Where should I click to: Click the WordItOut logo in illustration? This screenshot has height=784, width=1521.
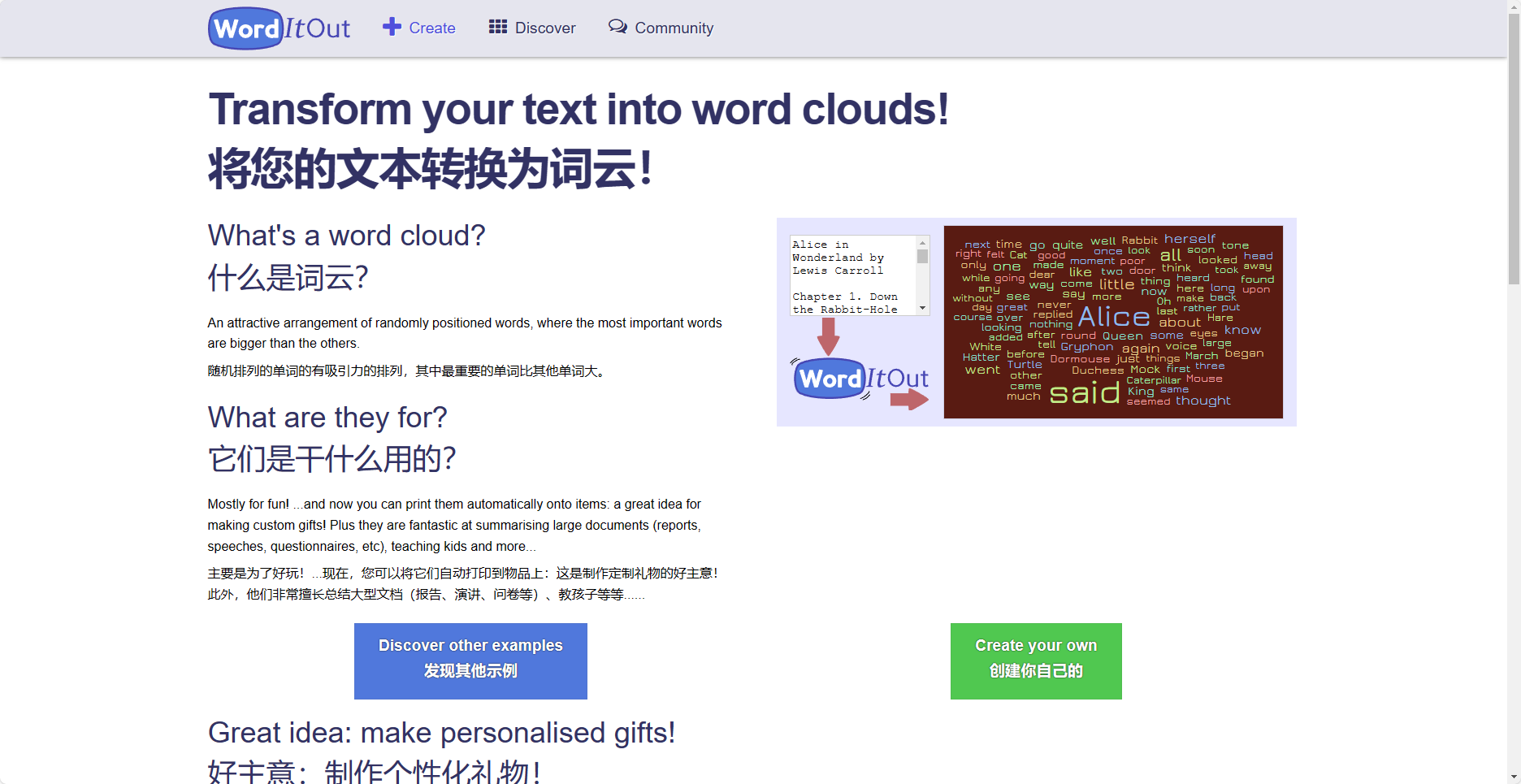coord(860,379)
